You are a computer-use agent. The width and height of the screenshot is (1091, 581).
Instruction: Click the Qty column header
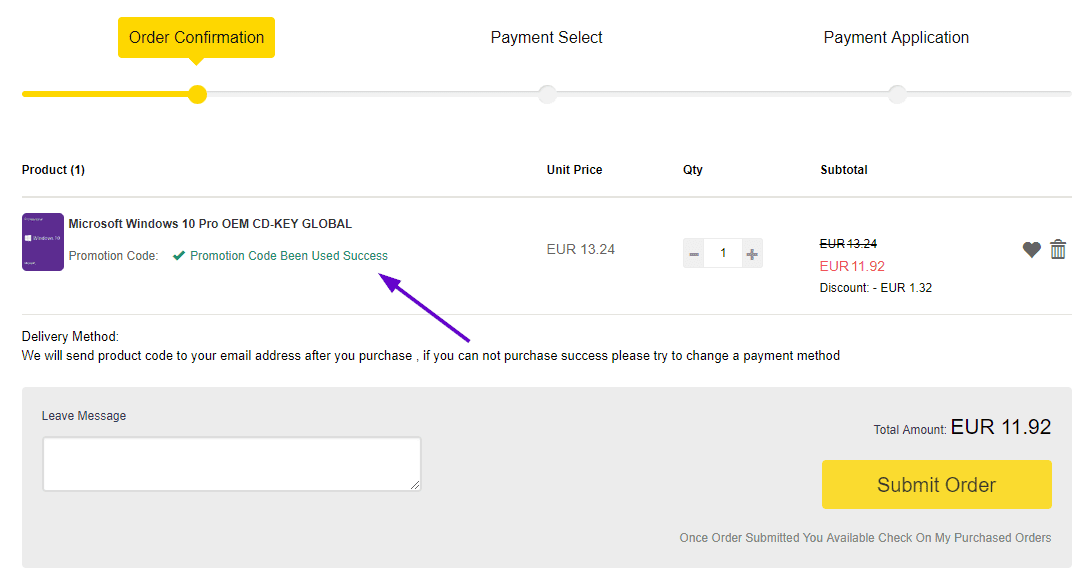692,170
